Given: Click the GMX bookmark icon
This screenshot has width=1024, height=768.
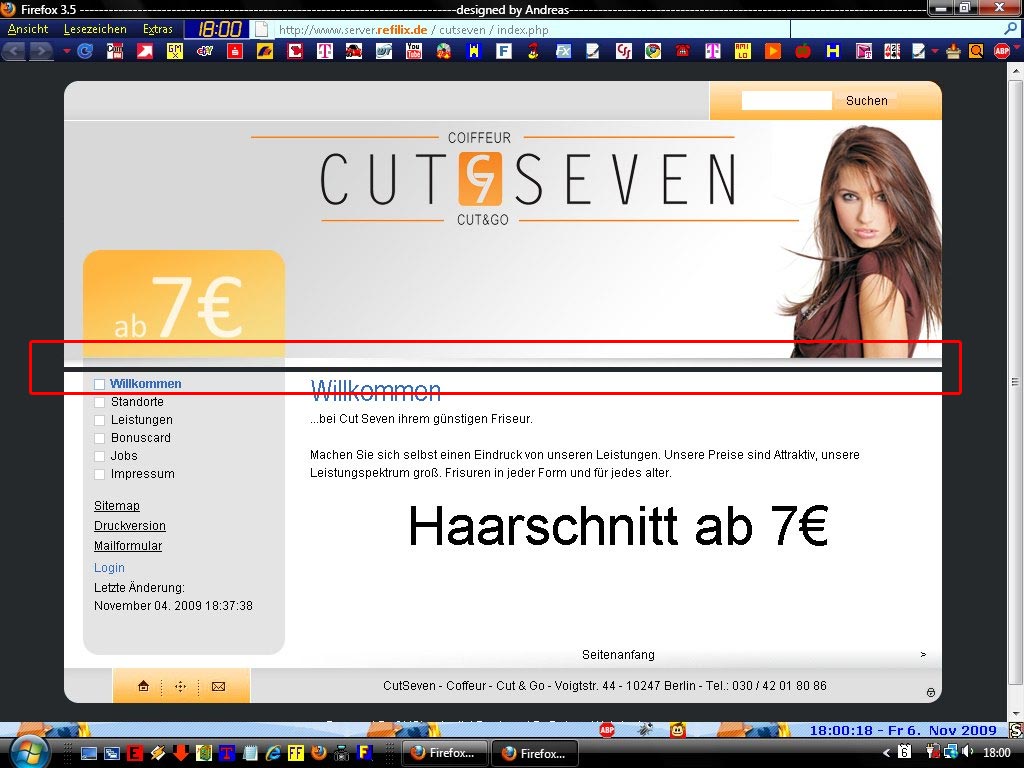Looking at the screenshot, I should pyautogui.click(x=175, y=51).
